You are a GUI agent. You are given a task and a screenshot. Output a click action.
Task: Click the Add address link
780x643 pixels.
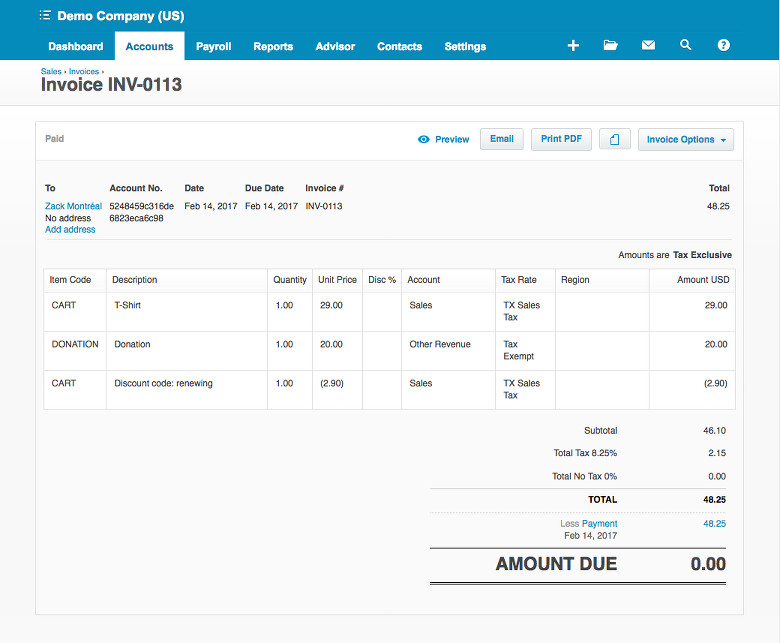coord(70,230)
